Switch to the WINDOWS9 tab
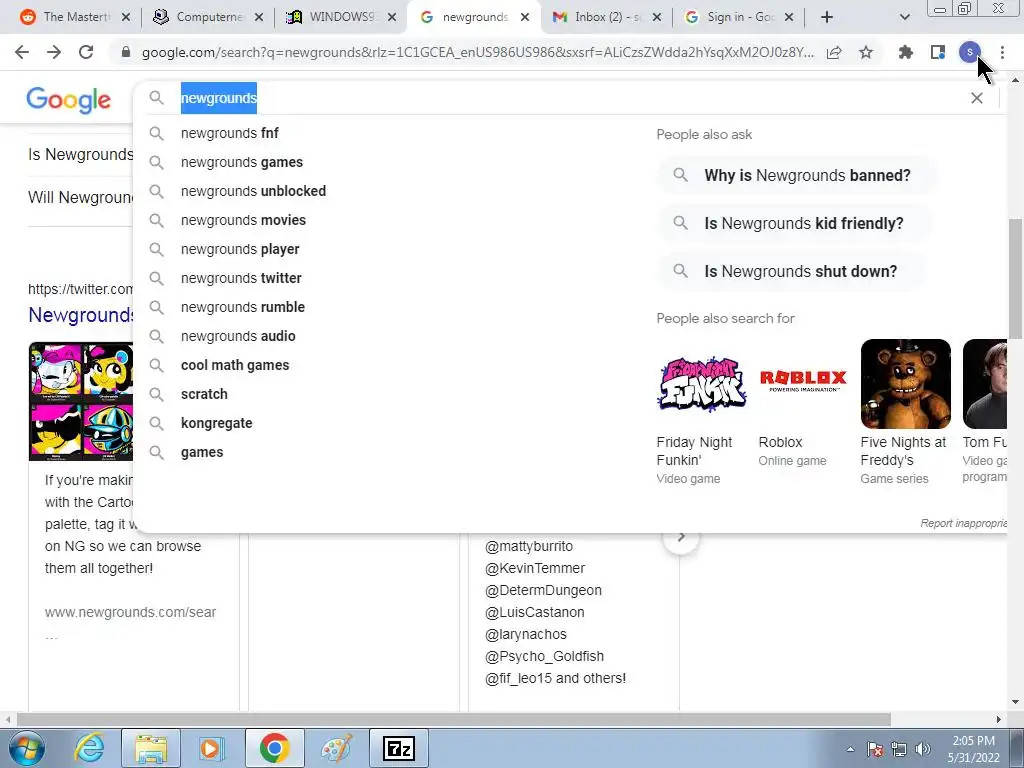This screenshot has width=1024, height=768. click(342, 17)
